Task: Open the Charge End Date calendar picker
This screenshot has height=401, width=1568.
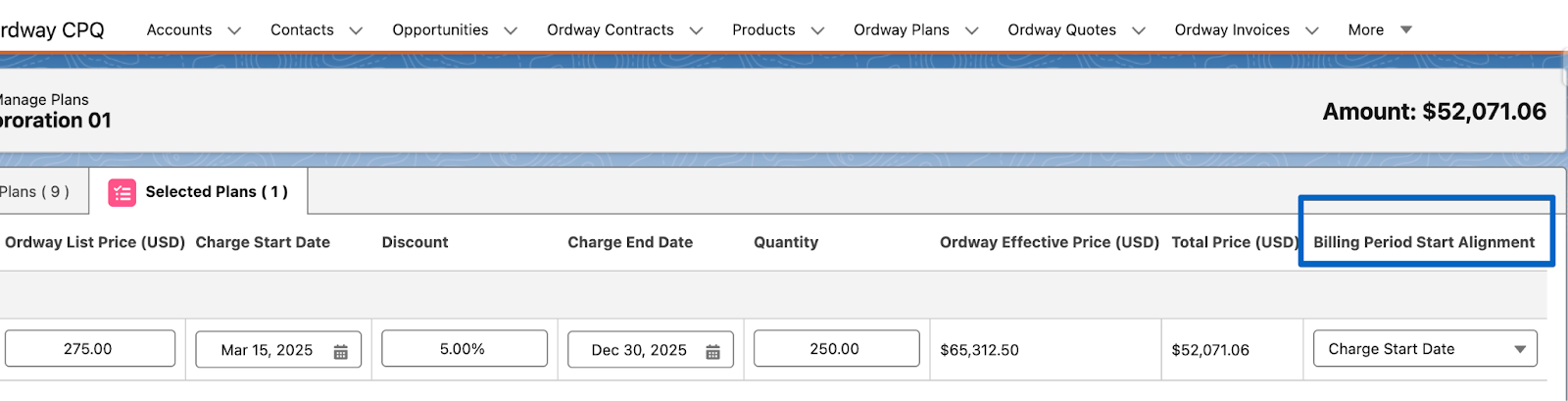Action: 713,352
